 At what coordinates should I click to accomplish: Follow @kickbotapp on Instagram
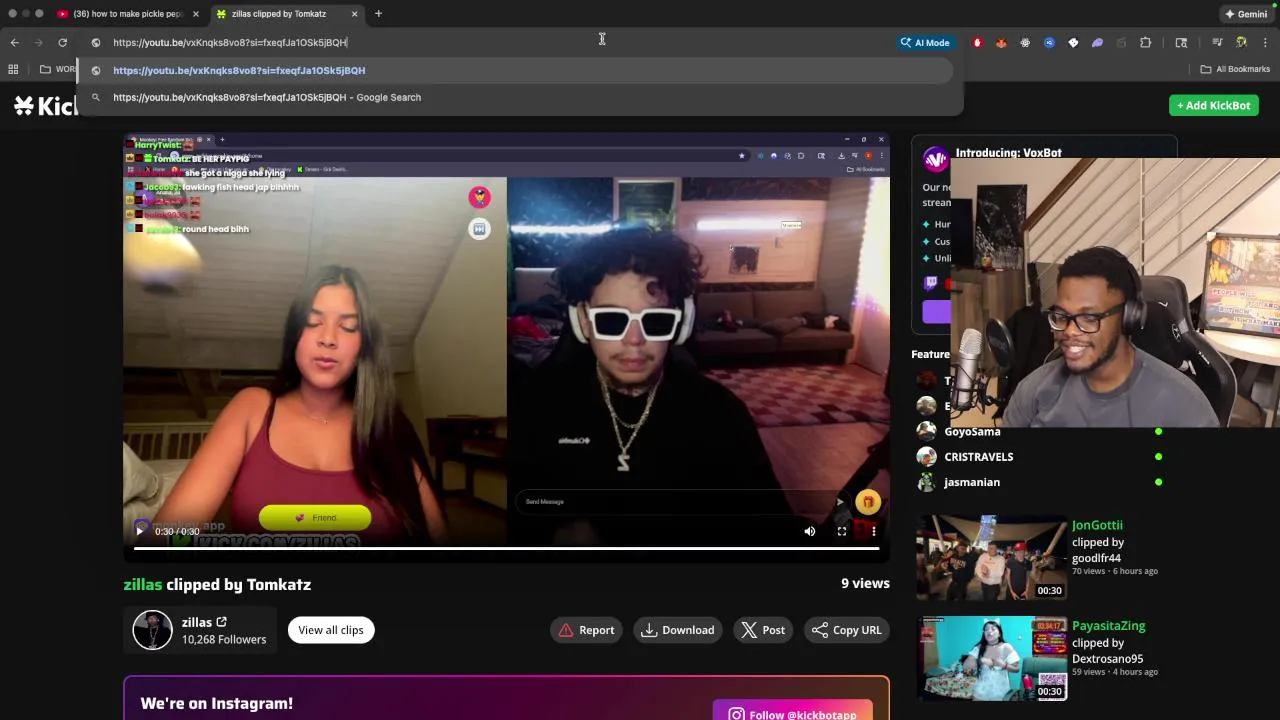coord(792,714)
